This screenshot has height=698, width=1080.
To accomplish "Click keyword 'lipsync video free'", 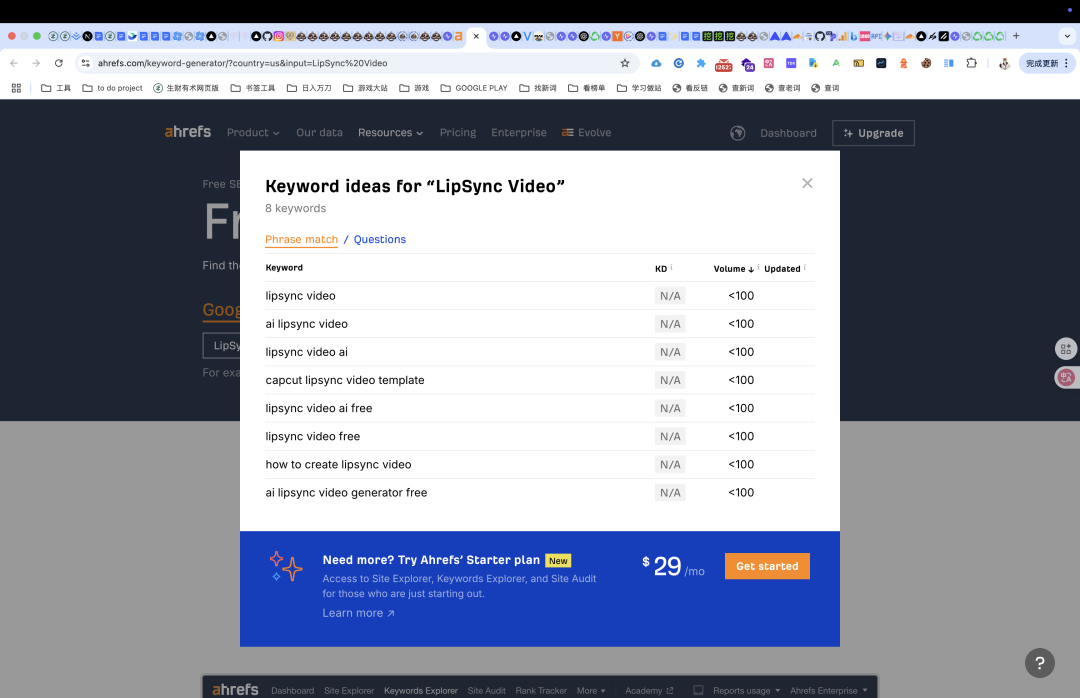I will [x=313, y=437].
